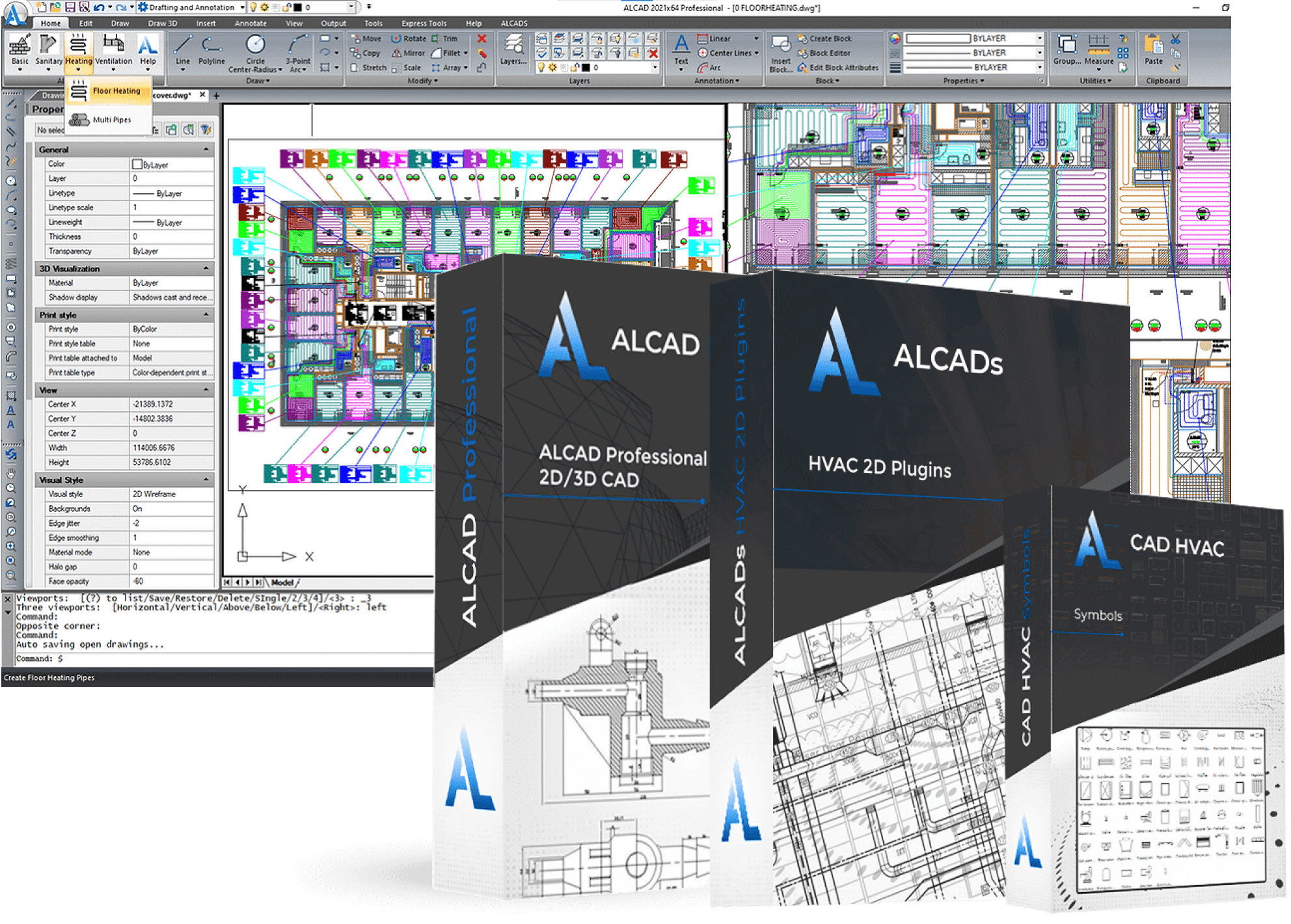Open the Block Editor
The width and height of the screenshot is (1291, 924).
(x=824, y=53)
